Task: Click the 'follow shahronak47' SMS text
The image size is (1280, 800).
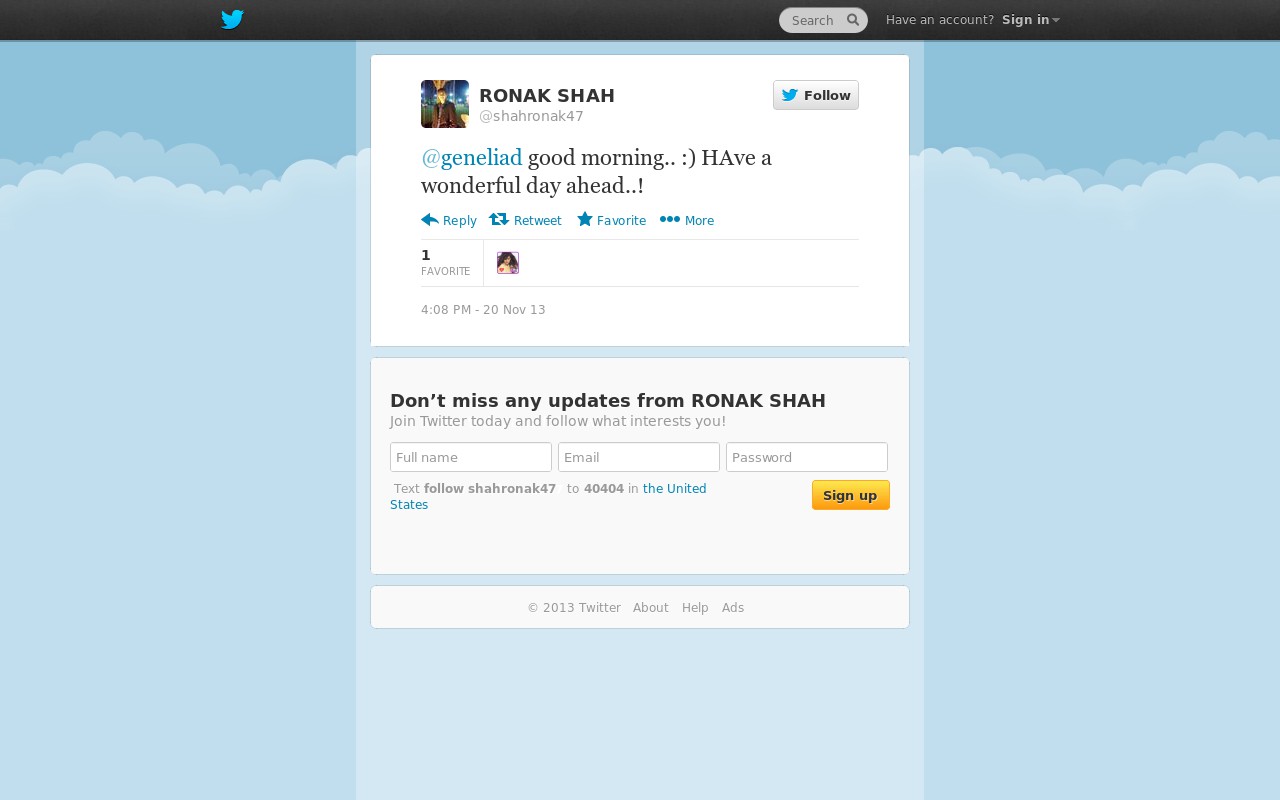Action: 490,489
